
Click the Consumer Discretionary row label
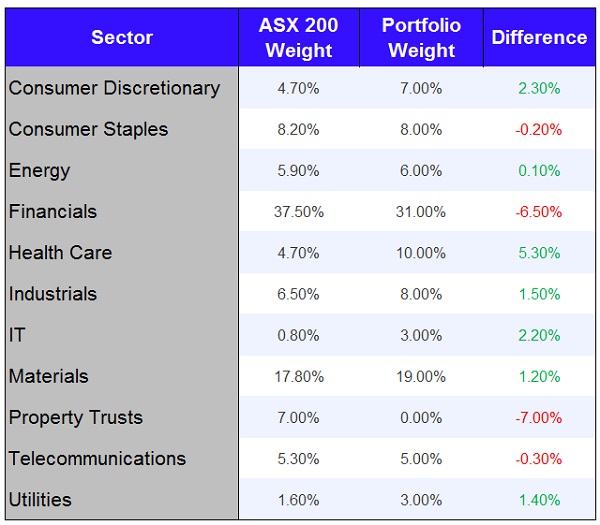coord(114,88)
